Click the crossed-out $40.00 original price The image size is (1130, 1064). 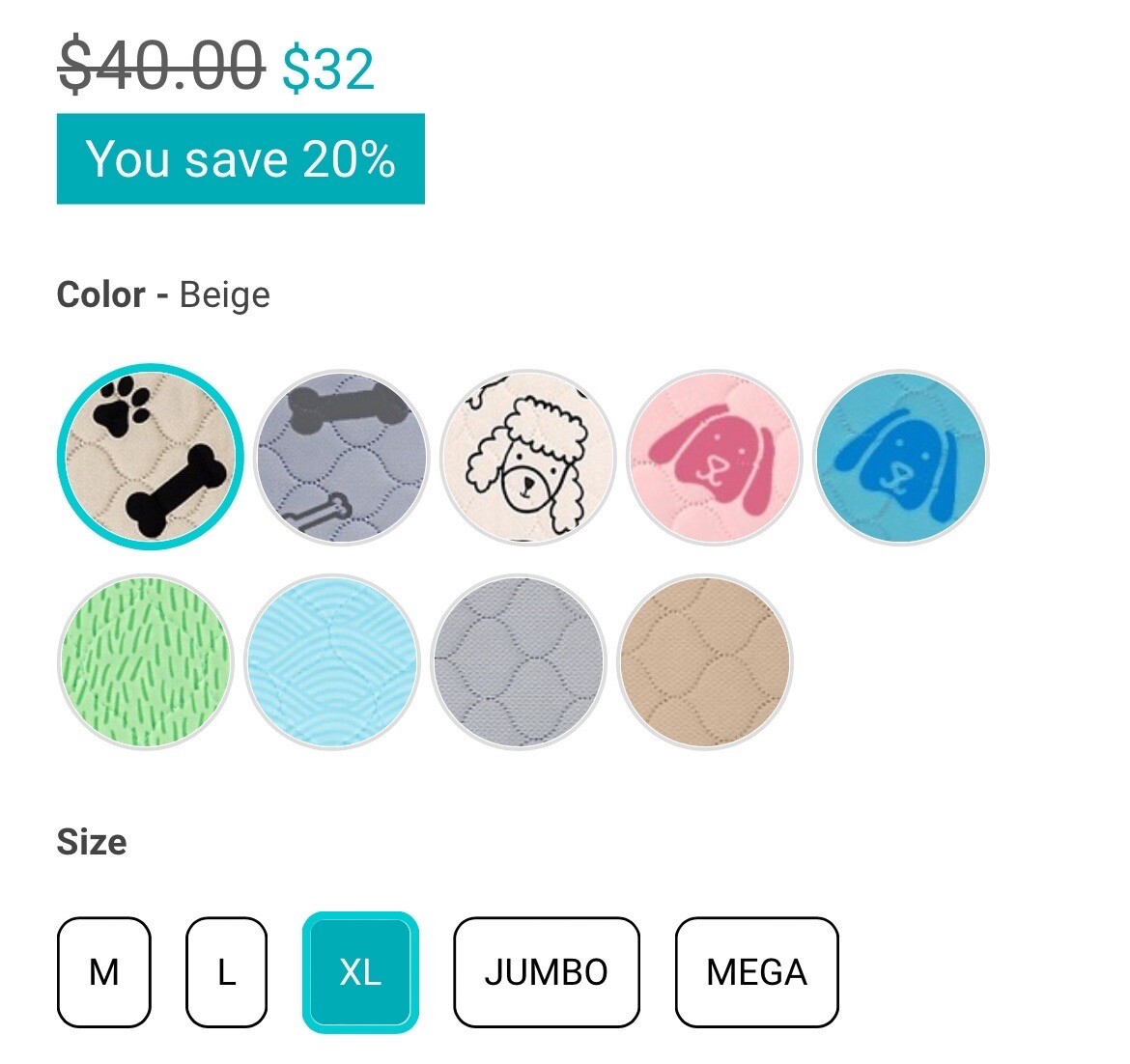point(161,67)
